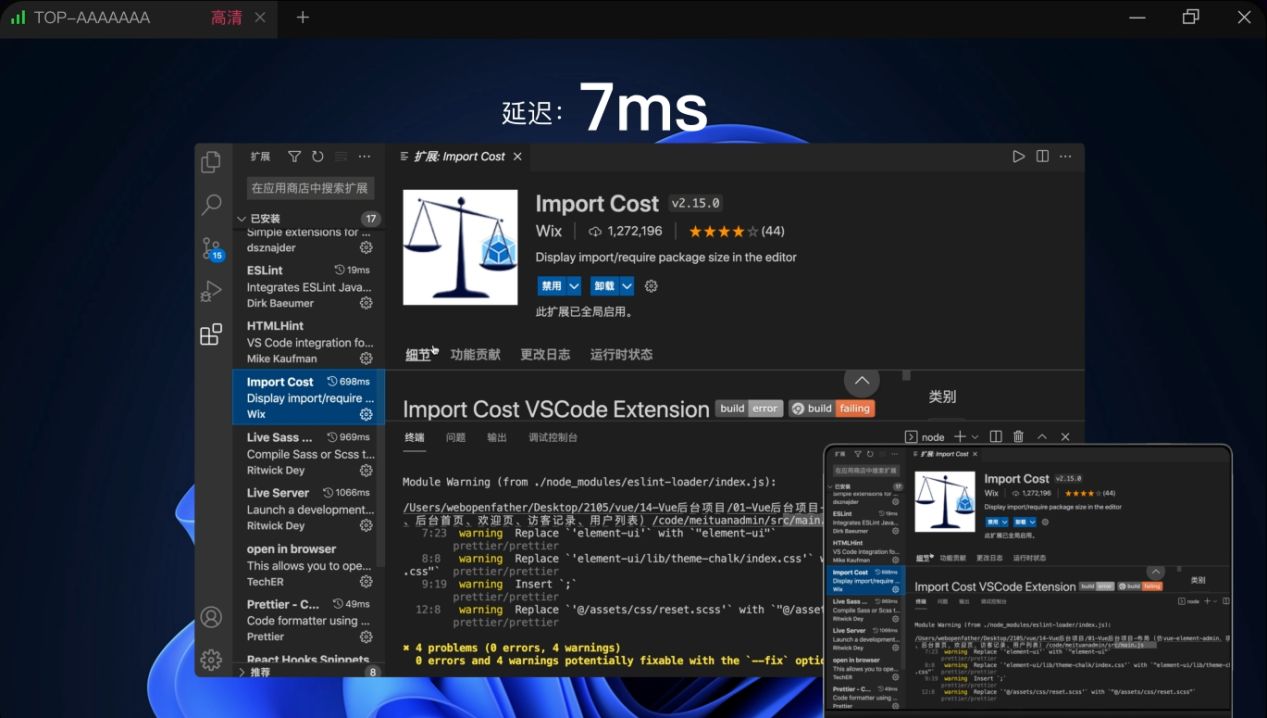
Task: Click the build failing badge
Action: [832, 408]
